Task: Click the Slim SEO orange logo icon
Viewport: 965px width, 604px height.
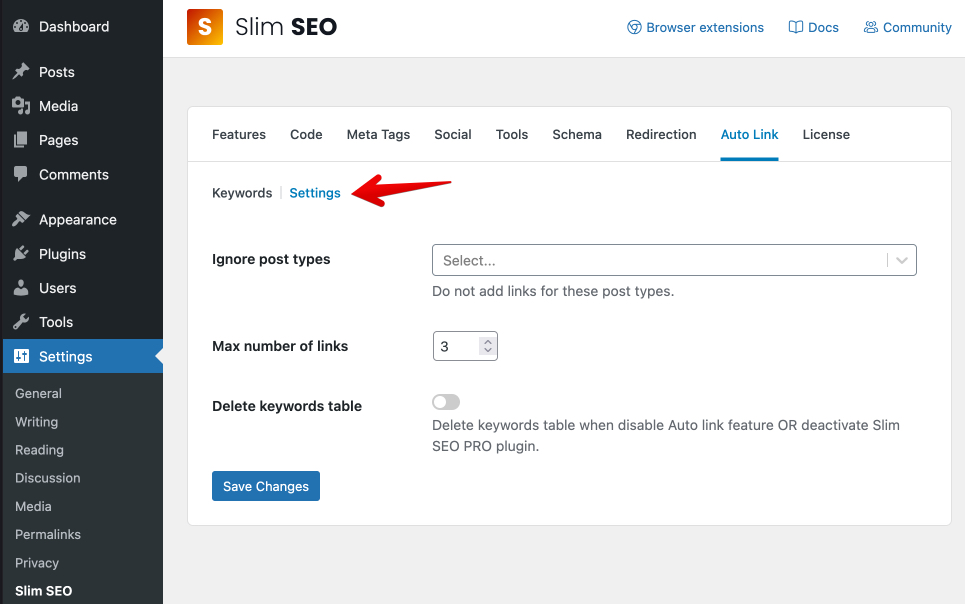Action: [x=205, y=27]
